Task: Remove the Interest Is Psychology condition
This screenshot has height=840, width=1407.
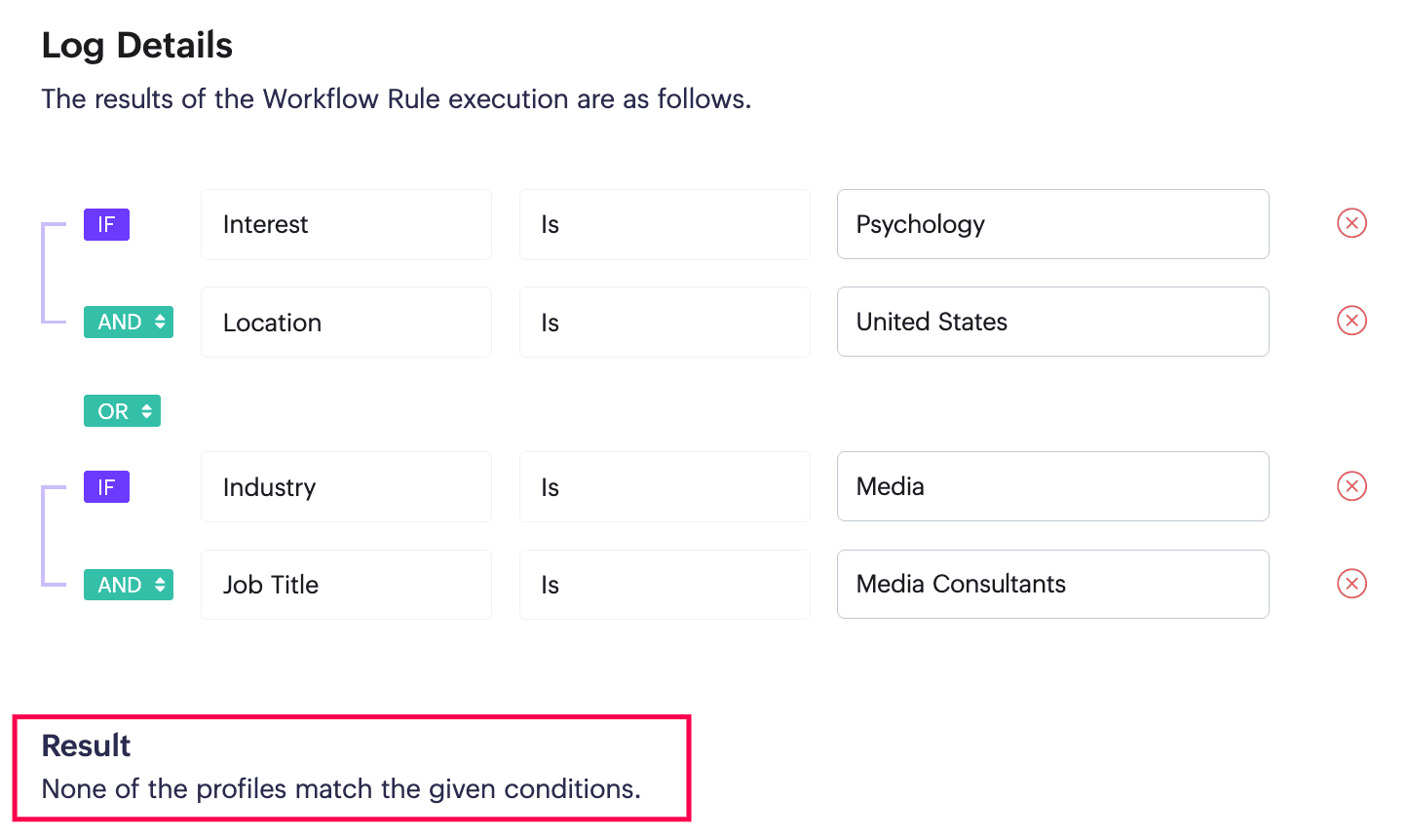Action: (x=1351, y=224)
